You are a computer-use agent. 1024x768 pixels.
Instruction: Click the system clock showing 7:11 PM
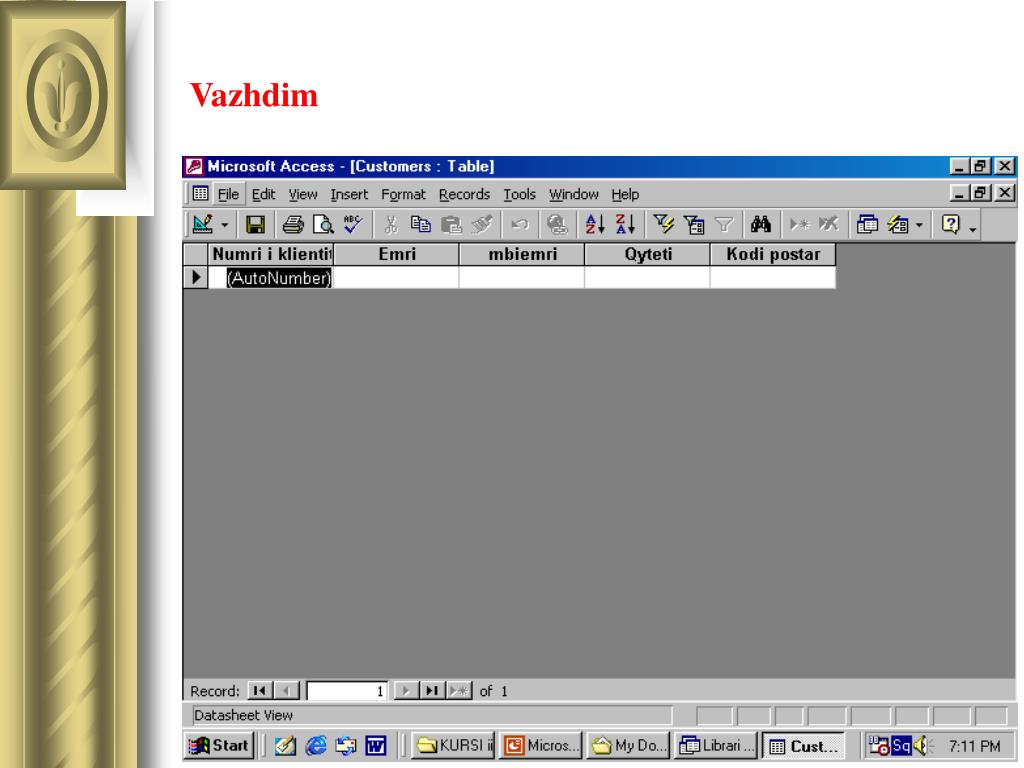coord(974,746)
